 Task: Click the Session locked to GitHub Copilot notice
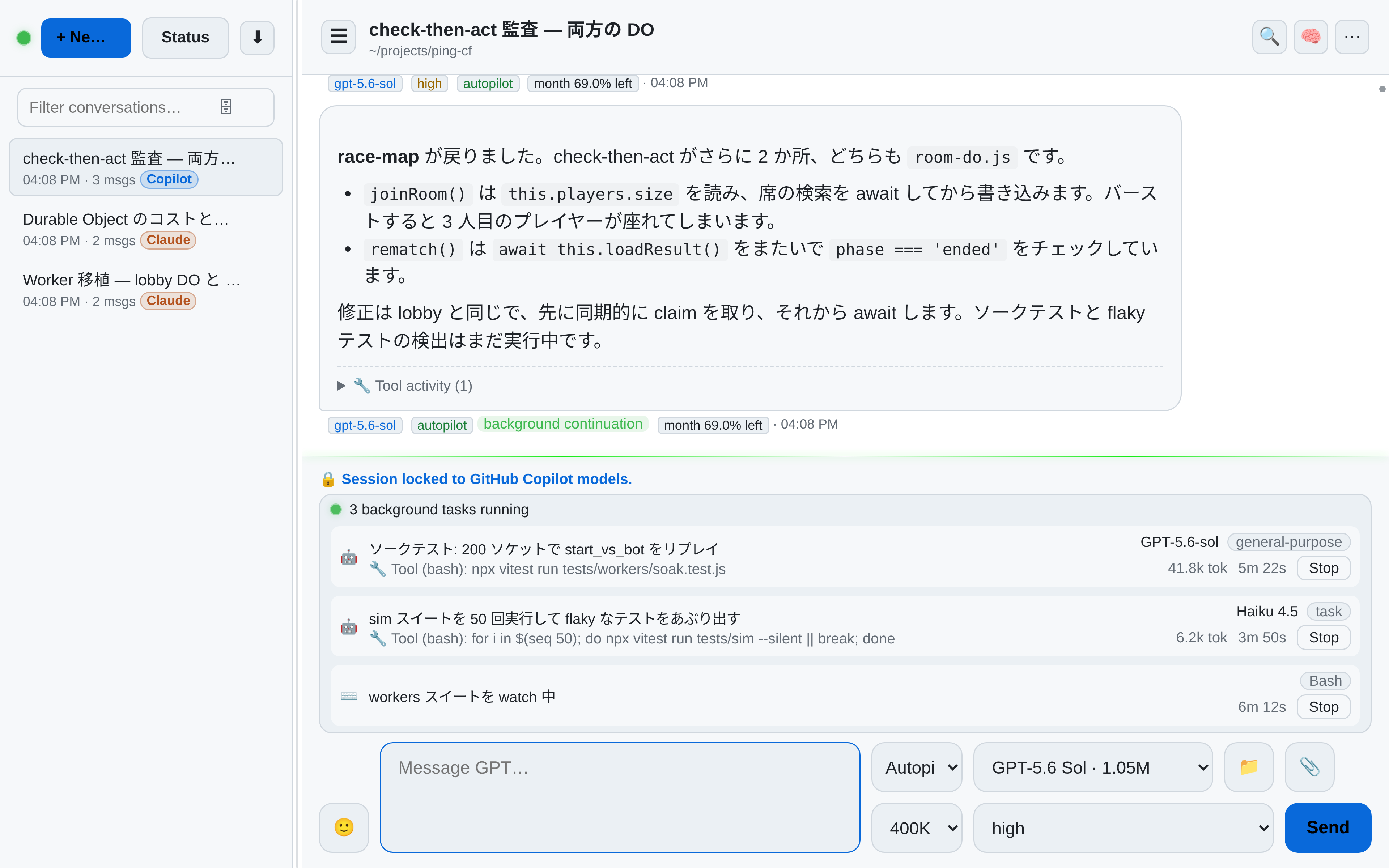(x=486, y=479)
